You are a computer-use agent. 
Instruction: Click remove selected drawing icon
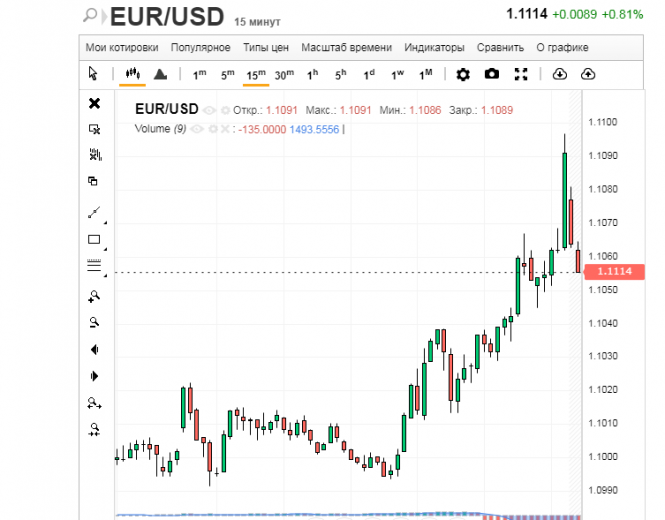(x=94, y=129)
